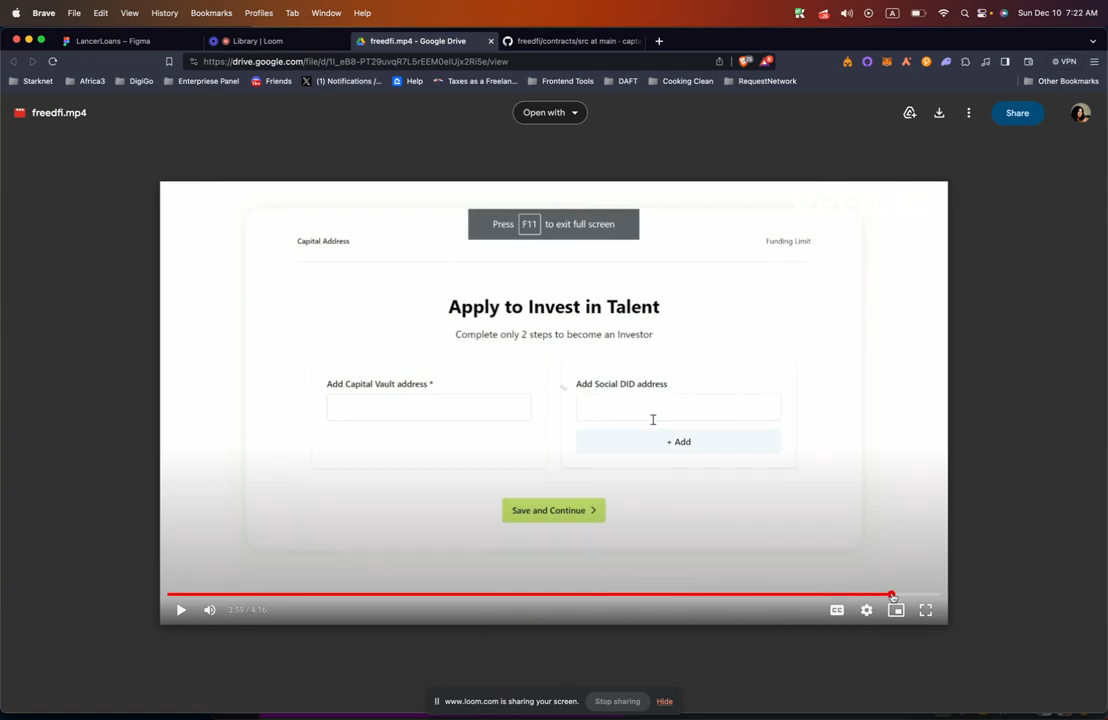
Task: Open the Bookmarks menu
Action: pyautogui.click(x=211, y=13)
